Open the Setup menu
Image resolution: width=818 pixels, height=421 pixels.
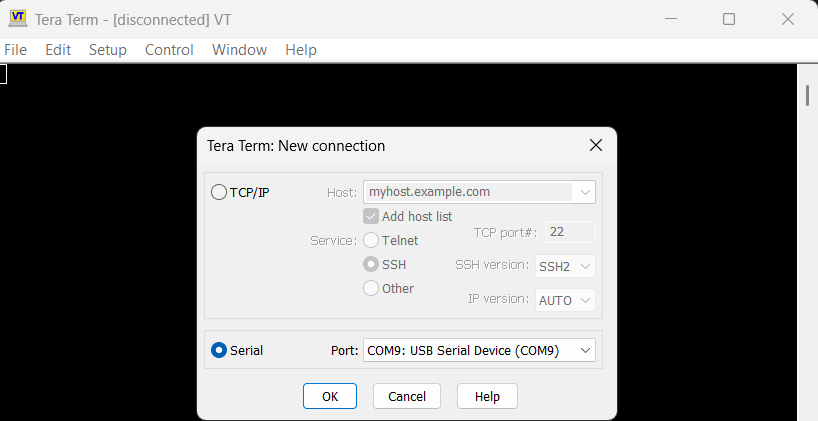click(108, 50)
